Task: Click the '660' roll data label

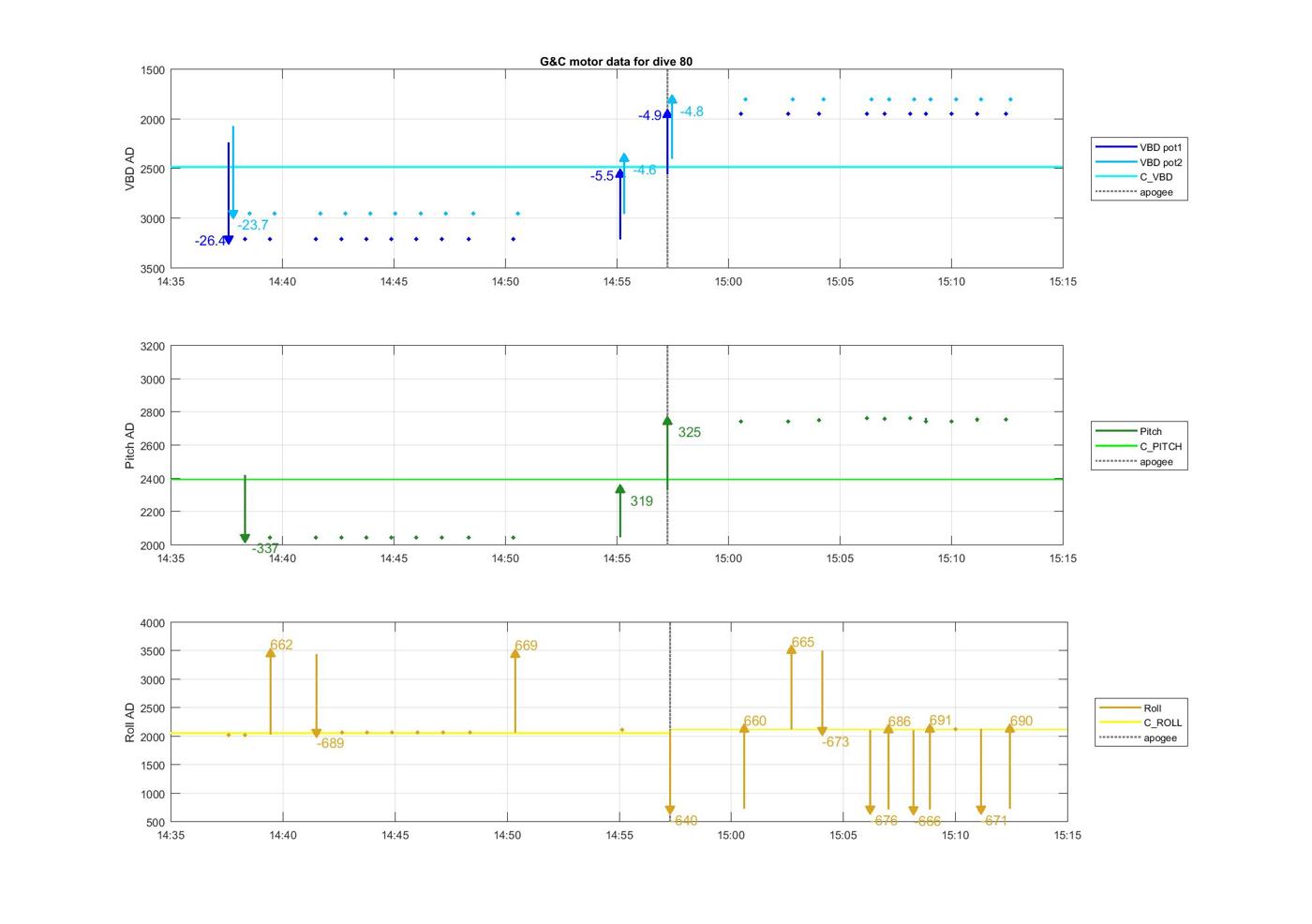Action: [x=754, y=721]
